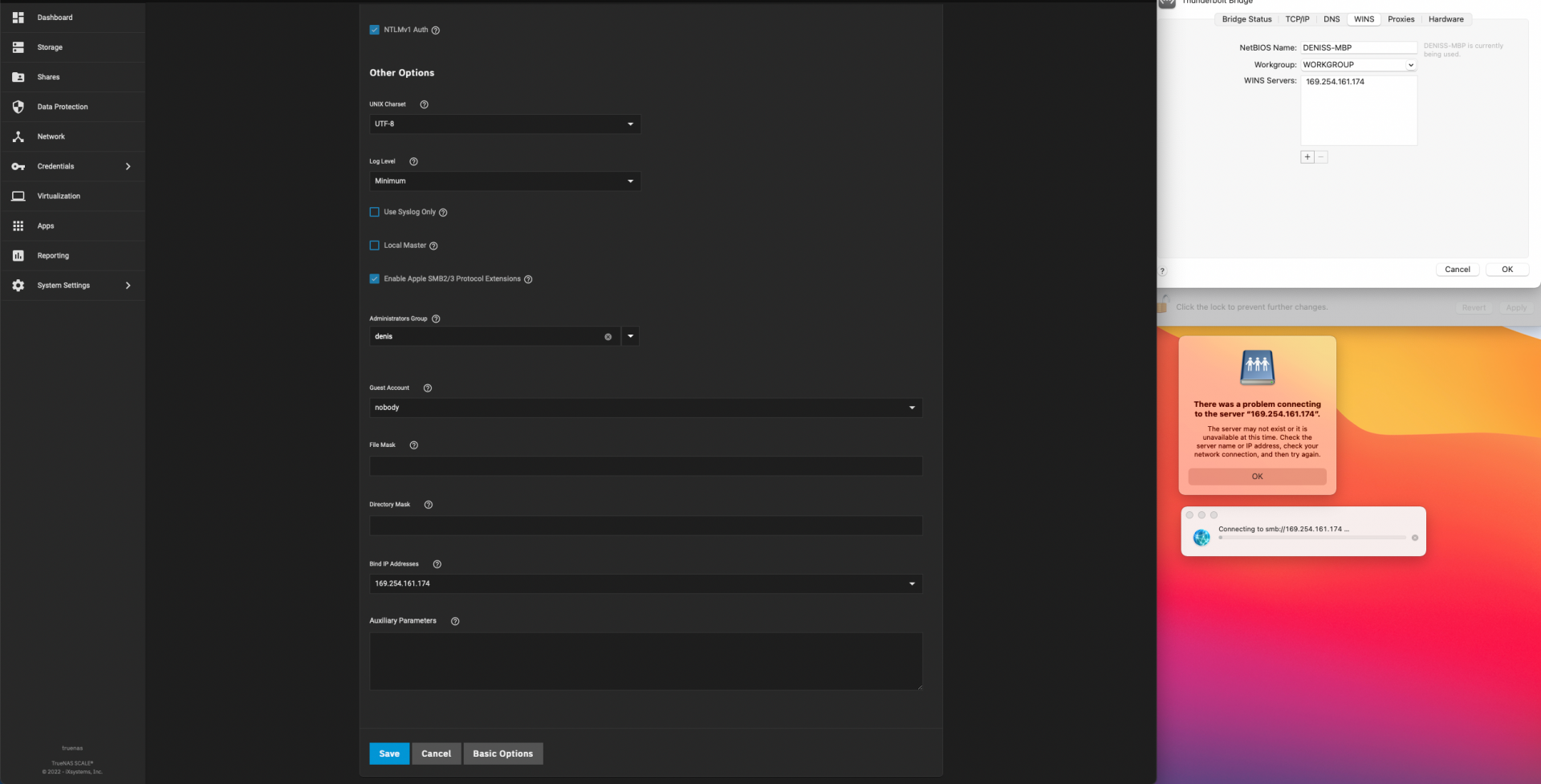Screen dimensions: 1541x784
Task: Click the Auxiliary Parameters text area
Action: pos(645,661)
